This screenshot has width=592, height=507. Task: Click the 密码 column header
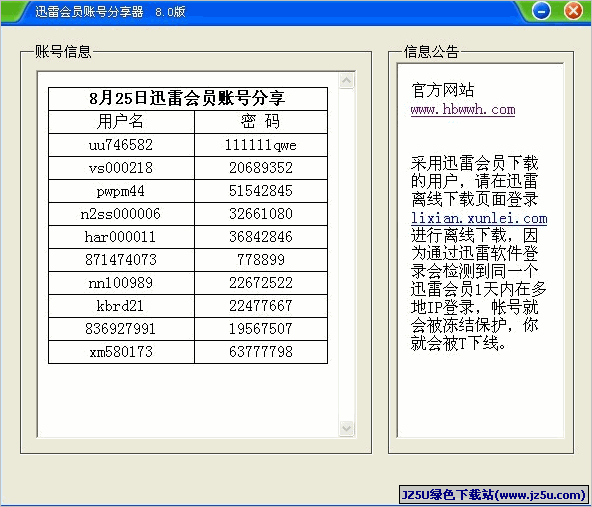point(261,122)
